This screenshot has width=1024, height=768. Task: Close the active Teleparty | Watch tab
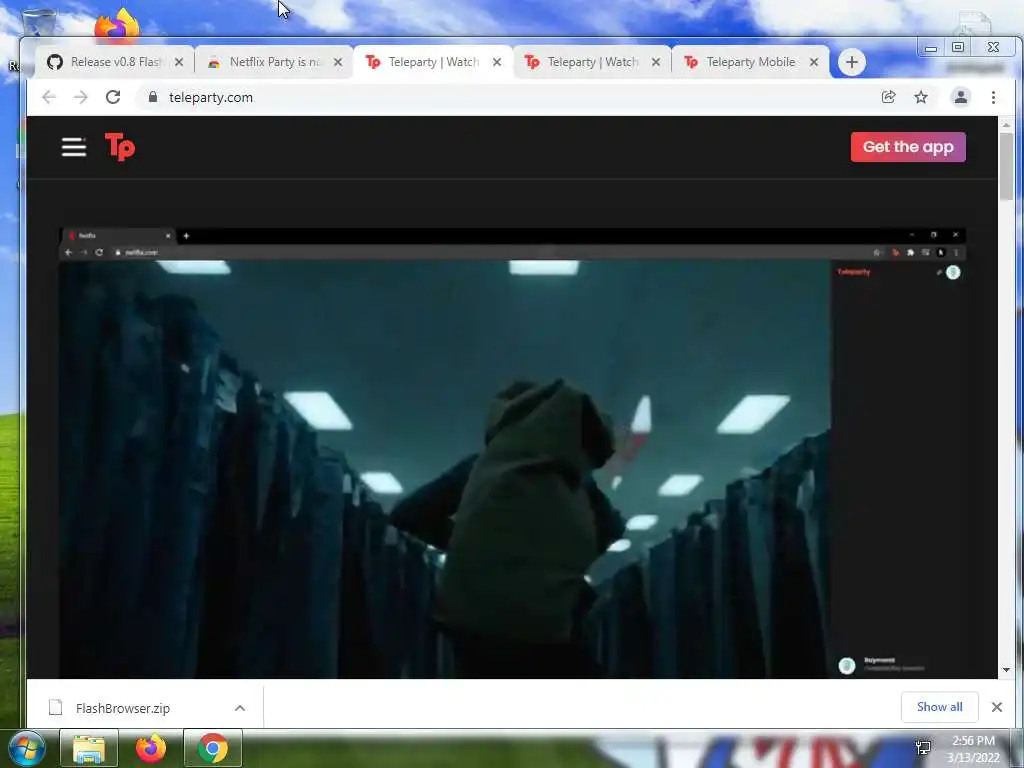pos(497,62)
